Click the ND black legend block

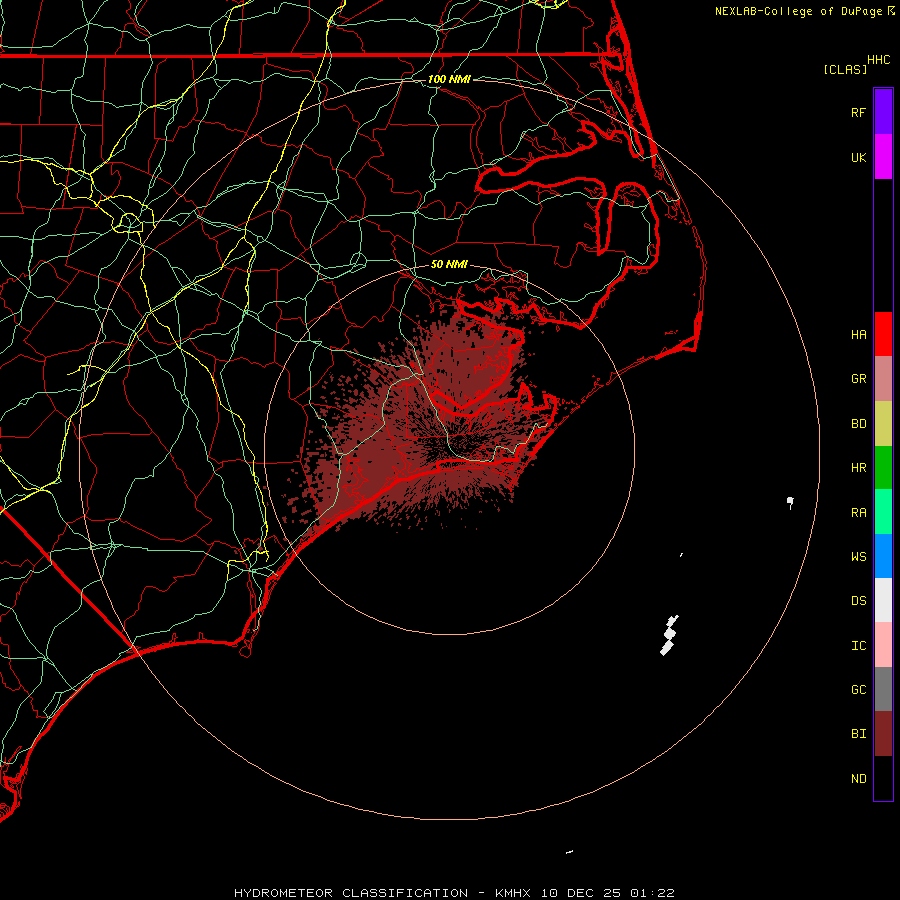pos(883,778)
